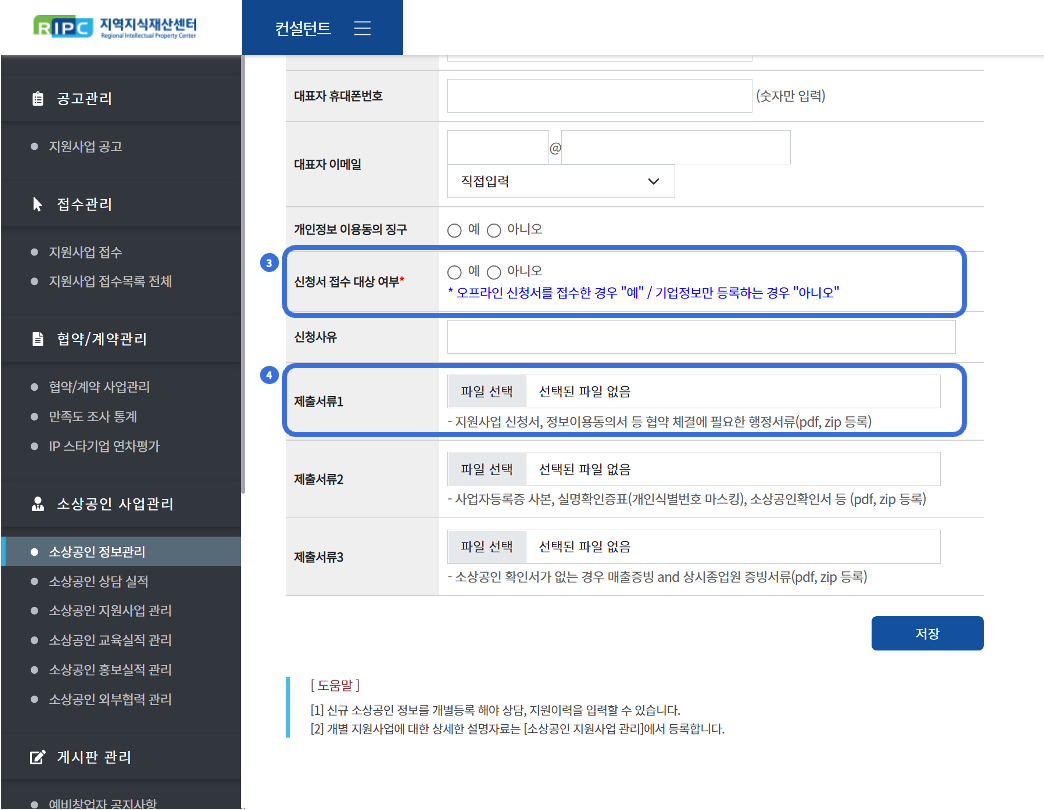
Task: Click the edit icon beside 게시판 관리
Action: pyautogui.click(x=38, y=757)
